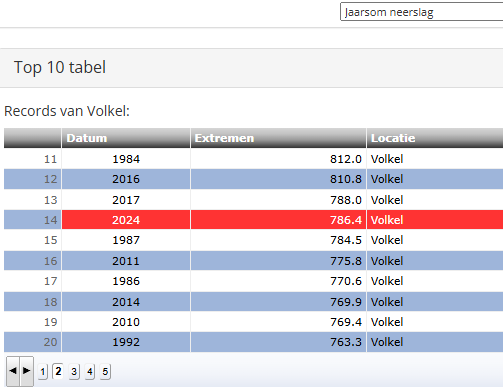Open page 4 of records

pos(90,371)
